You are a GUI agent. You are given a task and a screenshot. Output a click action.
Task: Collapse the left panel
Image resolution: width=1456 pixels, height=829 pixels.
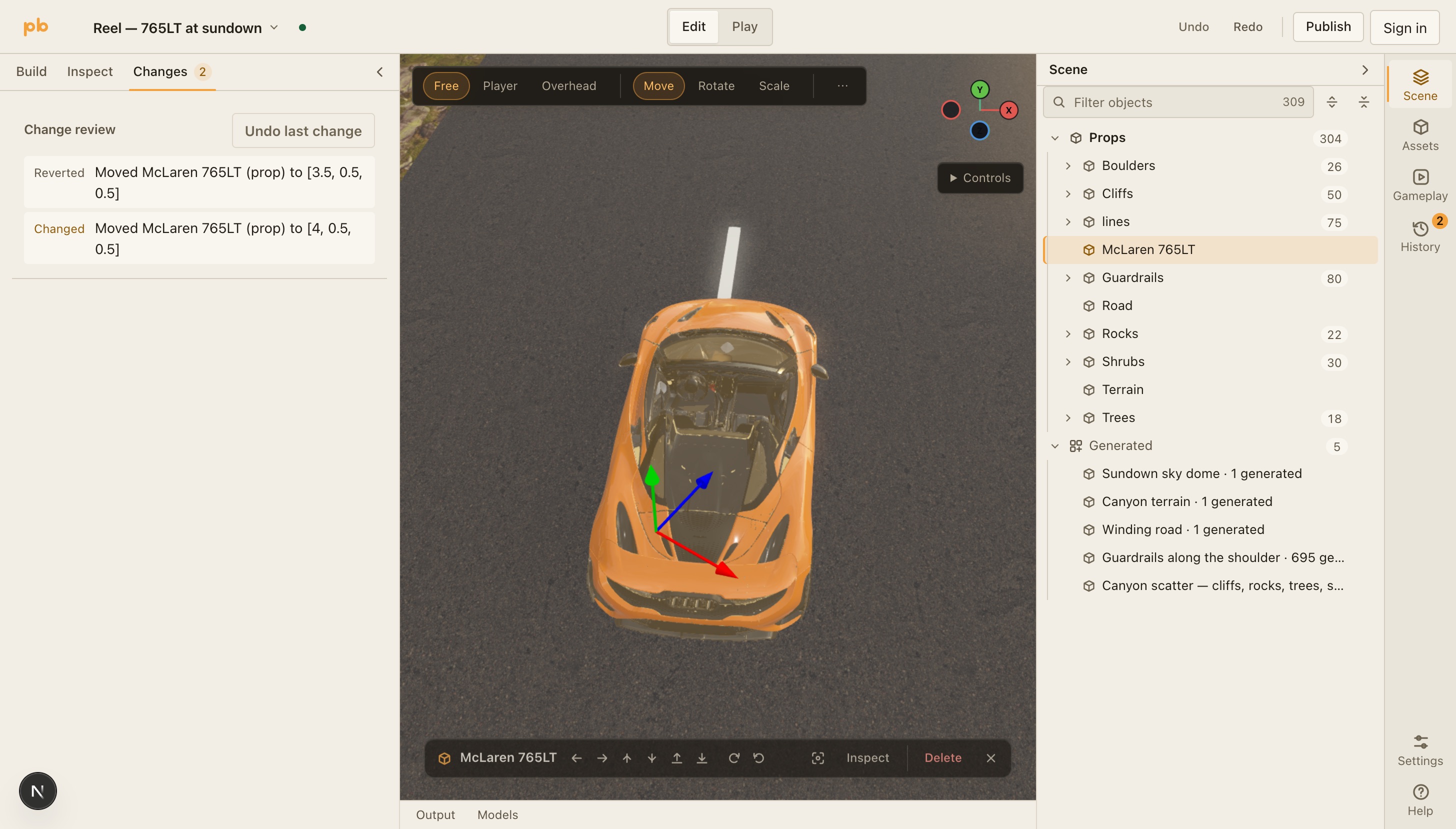click(x=379, y=71)
